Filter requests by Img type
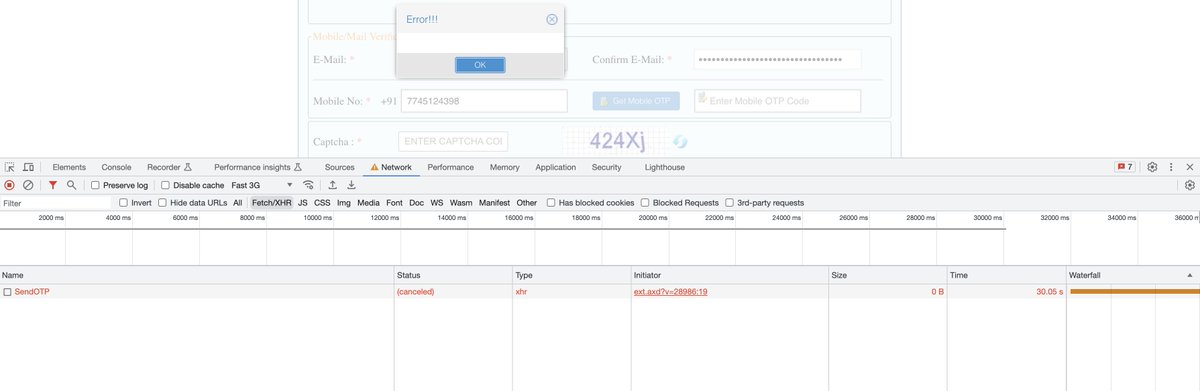Viewport: 1200px width, 391px height. (343, 203)
